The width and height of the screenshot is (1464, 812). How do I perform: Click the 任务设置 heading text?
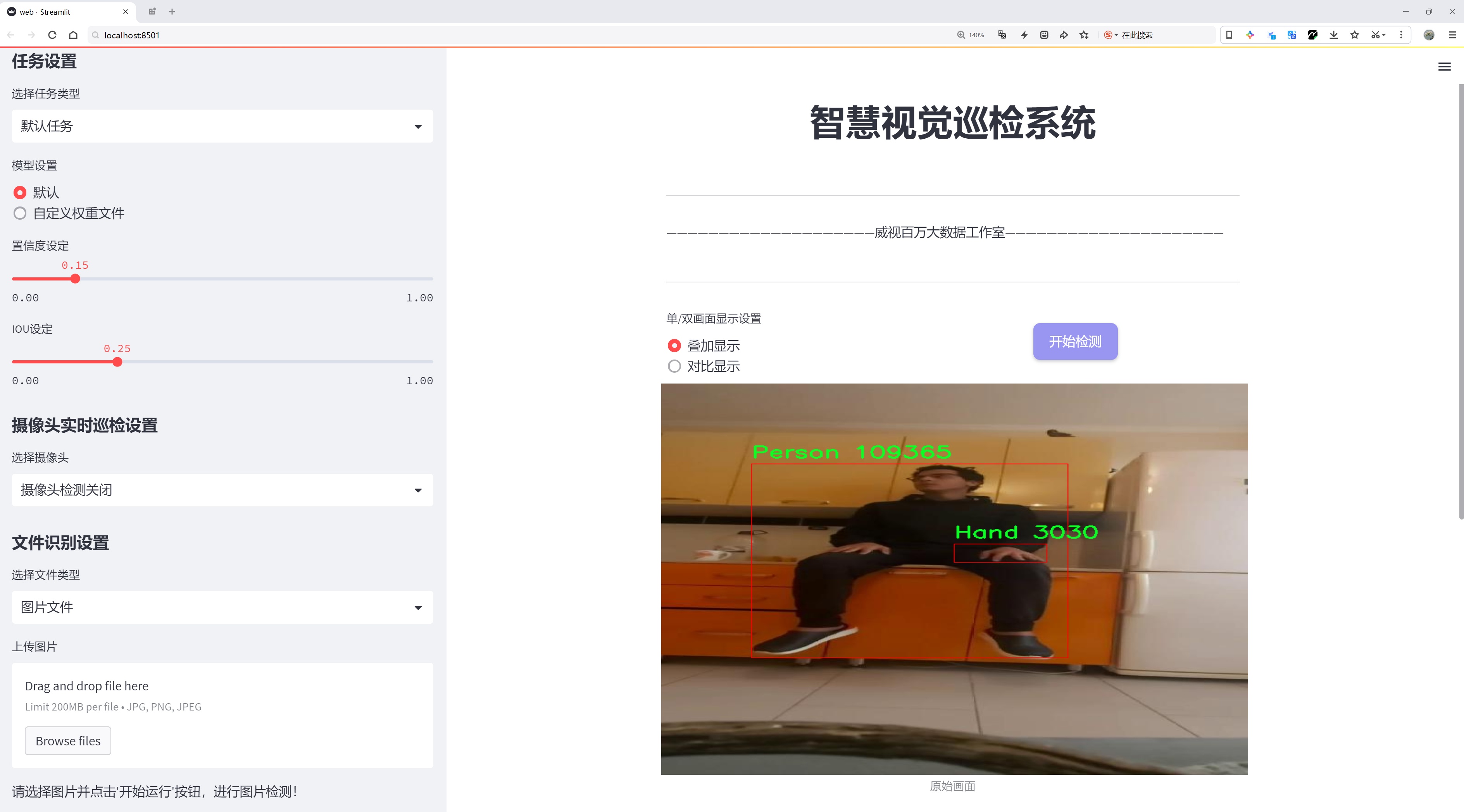(x=44, y=61)
